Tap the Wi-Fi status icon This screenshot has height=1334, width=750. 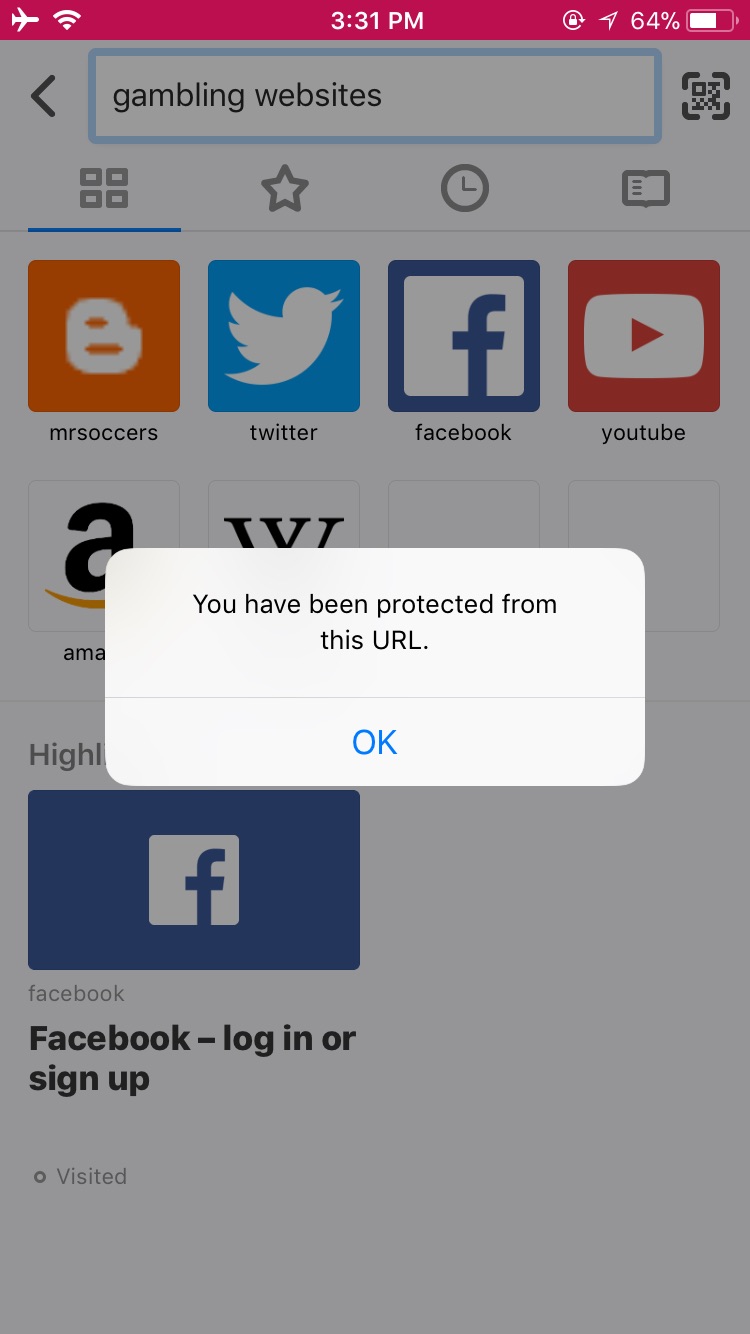[69, 20]
